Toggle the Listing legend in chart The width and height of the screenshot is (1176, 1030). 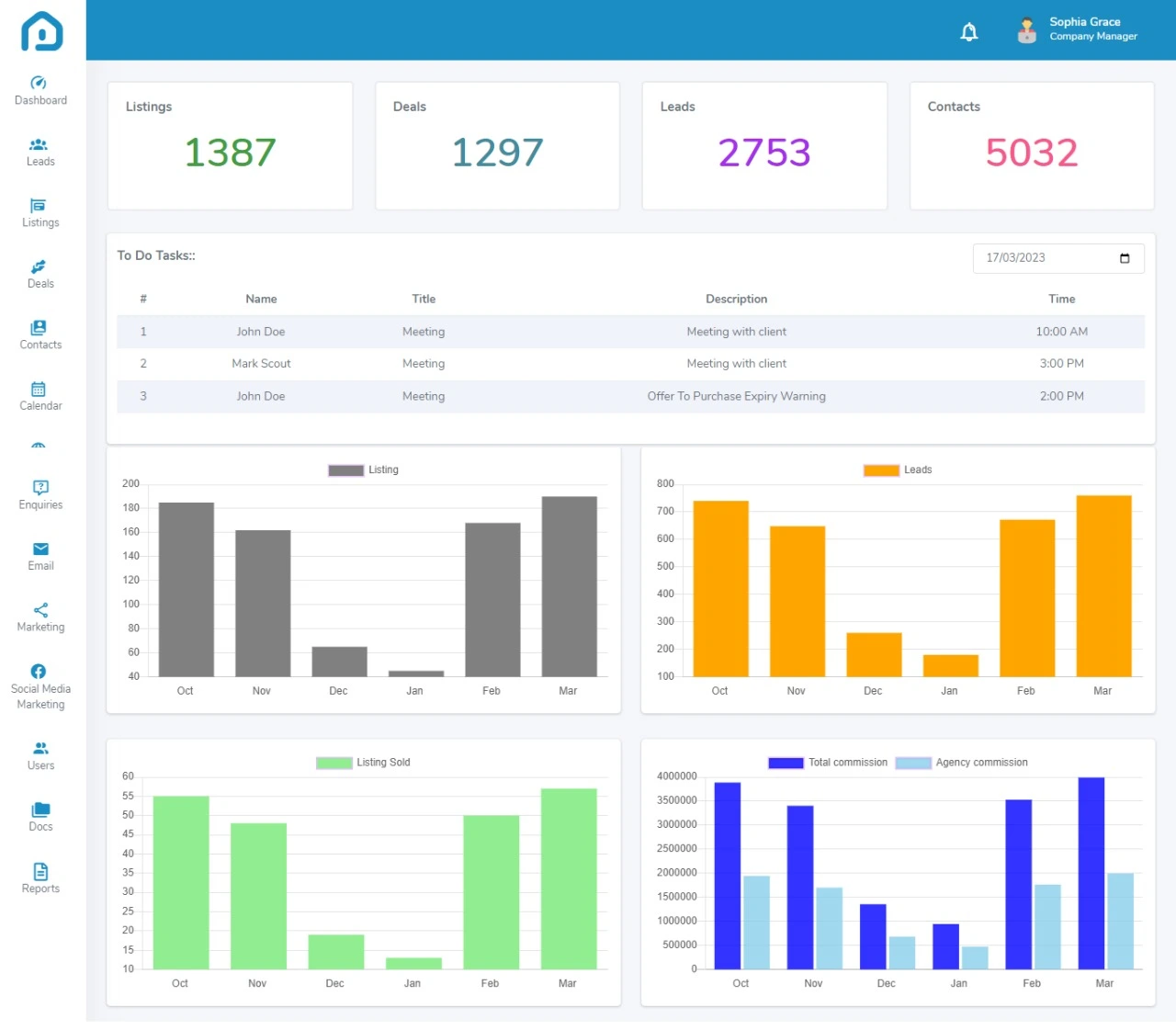(x=364, y=470)
